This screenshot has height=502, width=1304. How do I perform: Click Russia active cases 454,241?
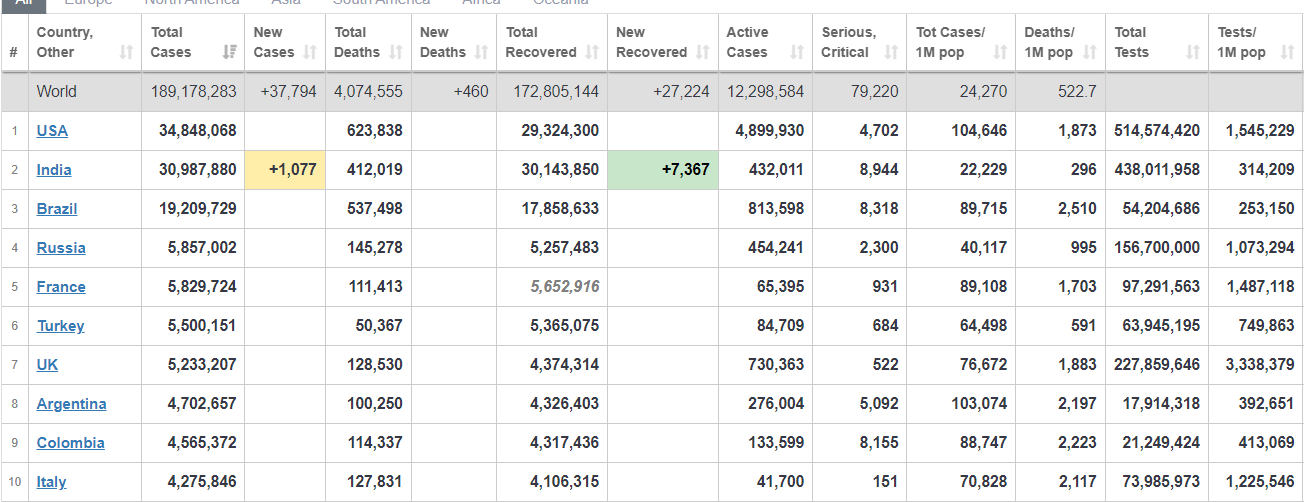click(776, 247)
